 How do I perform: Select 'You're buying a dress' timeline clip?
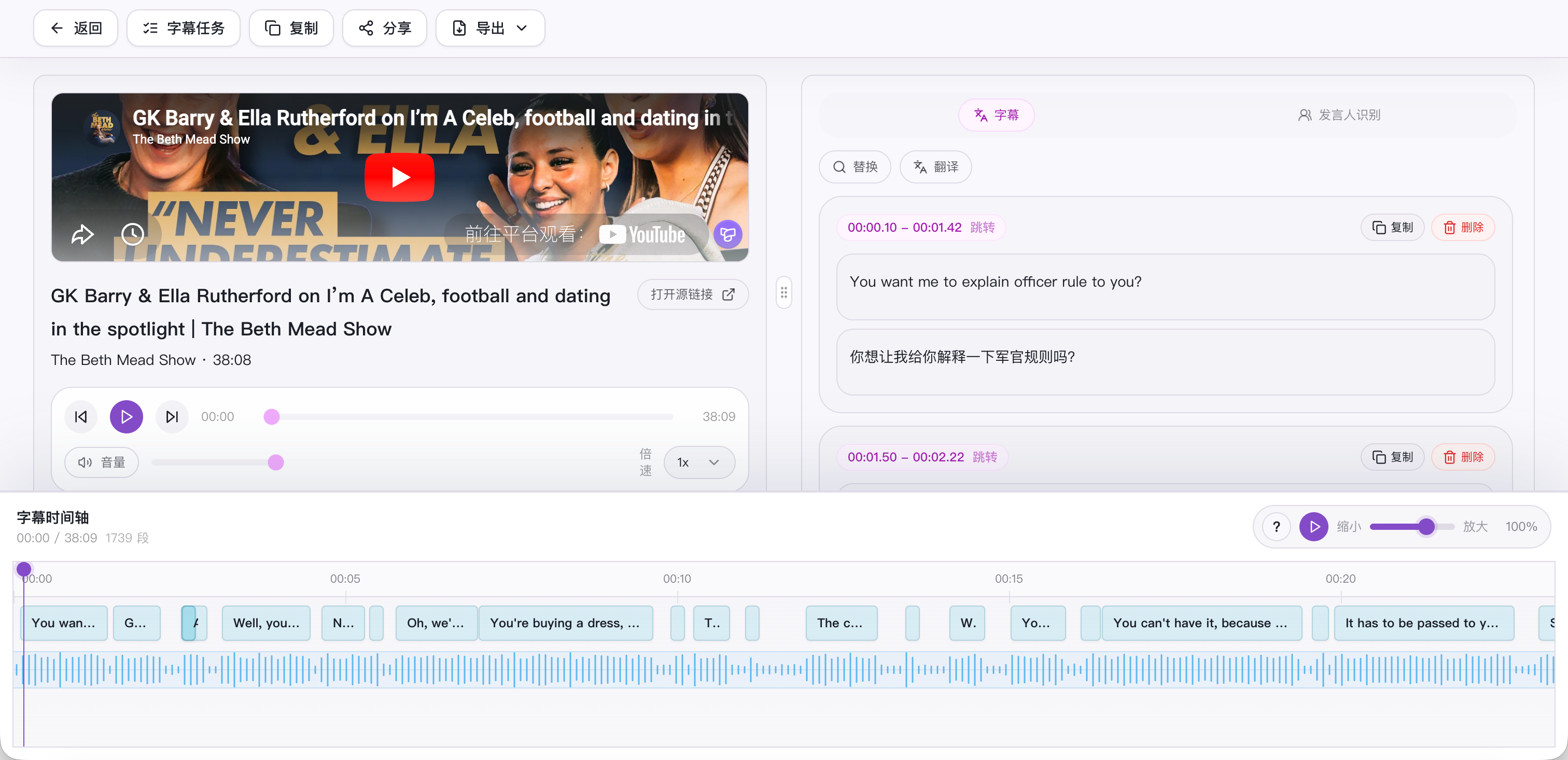click(566, 623)
